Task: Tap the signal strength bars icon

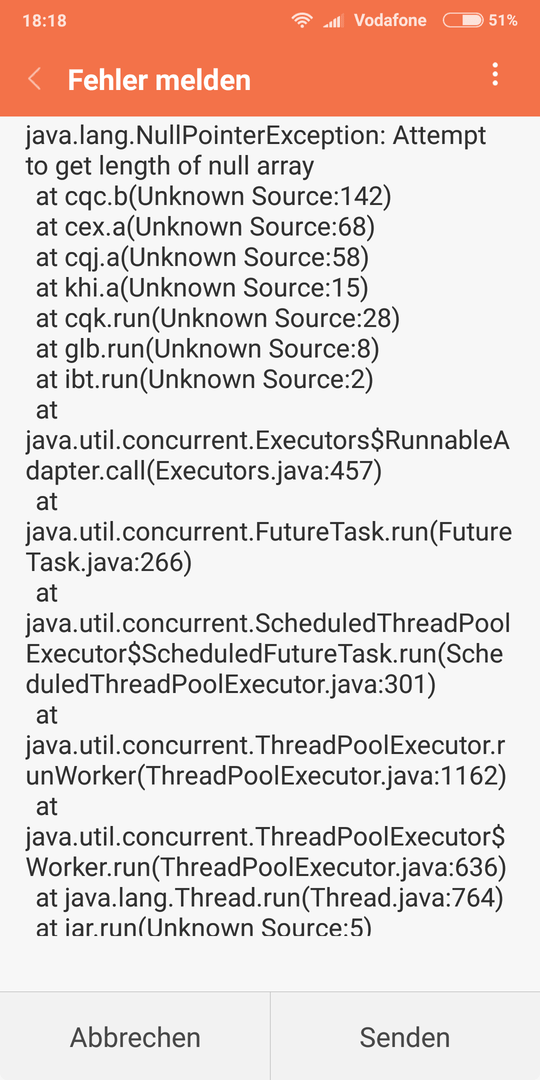Action: coord(333,21)
